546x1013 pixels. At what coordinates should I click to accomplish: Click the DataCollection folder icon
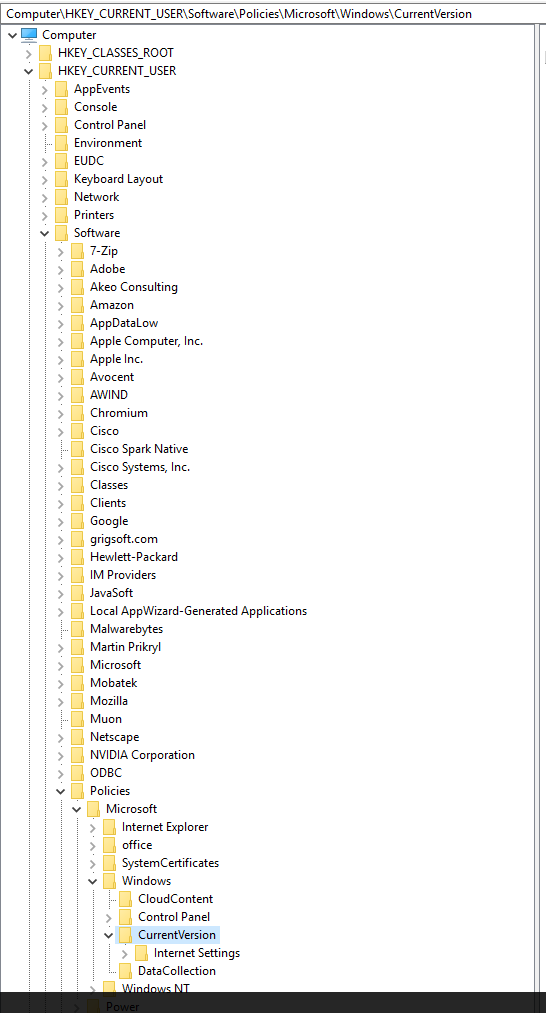(125, 971)
